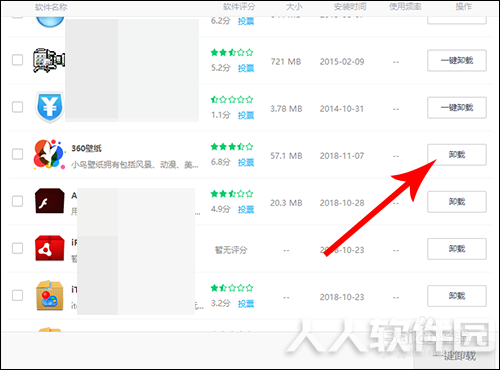Click the star rating above 3.2分

pyautogui.click(x=232, y=288)
